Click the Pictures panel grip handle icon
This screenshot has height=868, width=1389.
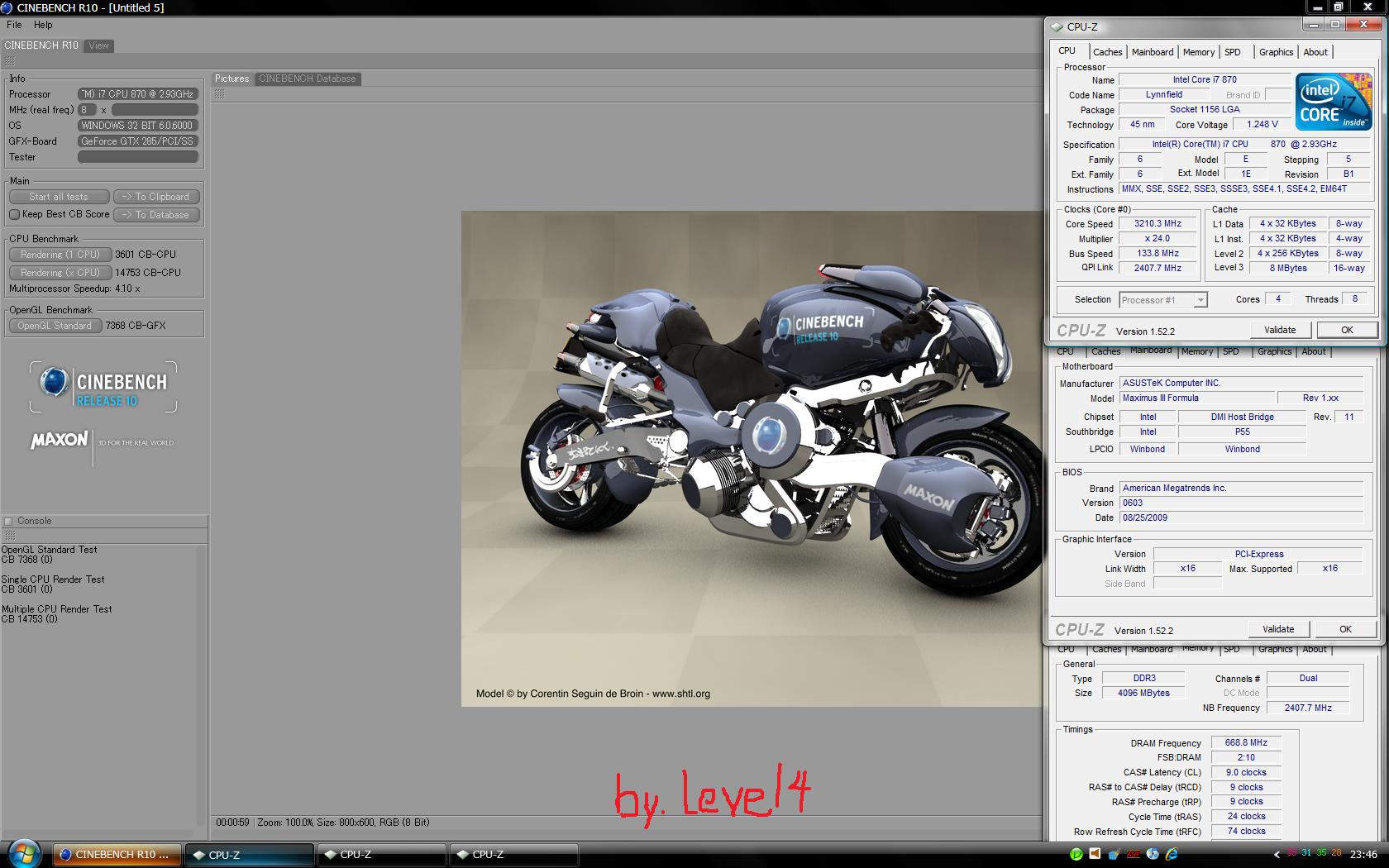coord(219,94)
